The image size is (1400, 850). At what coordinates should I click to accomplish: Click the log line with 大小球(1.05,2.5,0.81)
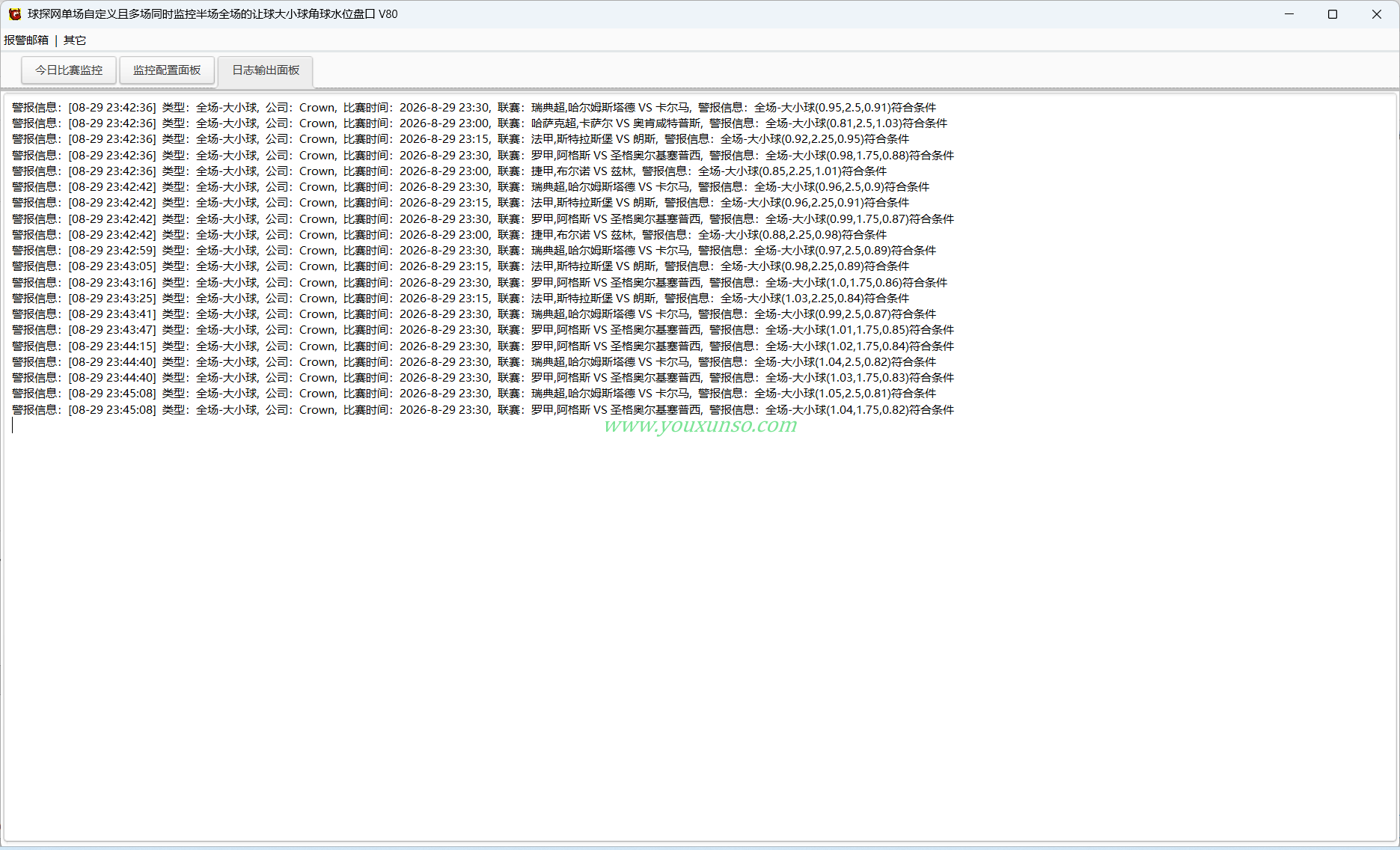pos(474,394)
